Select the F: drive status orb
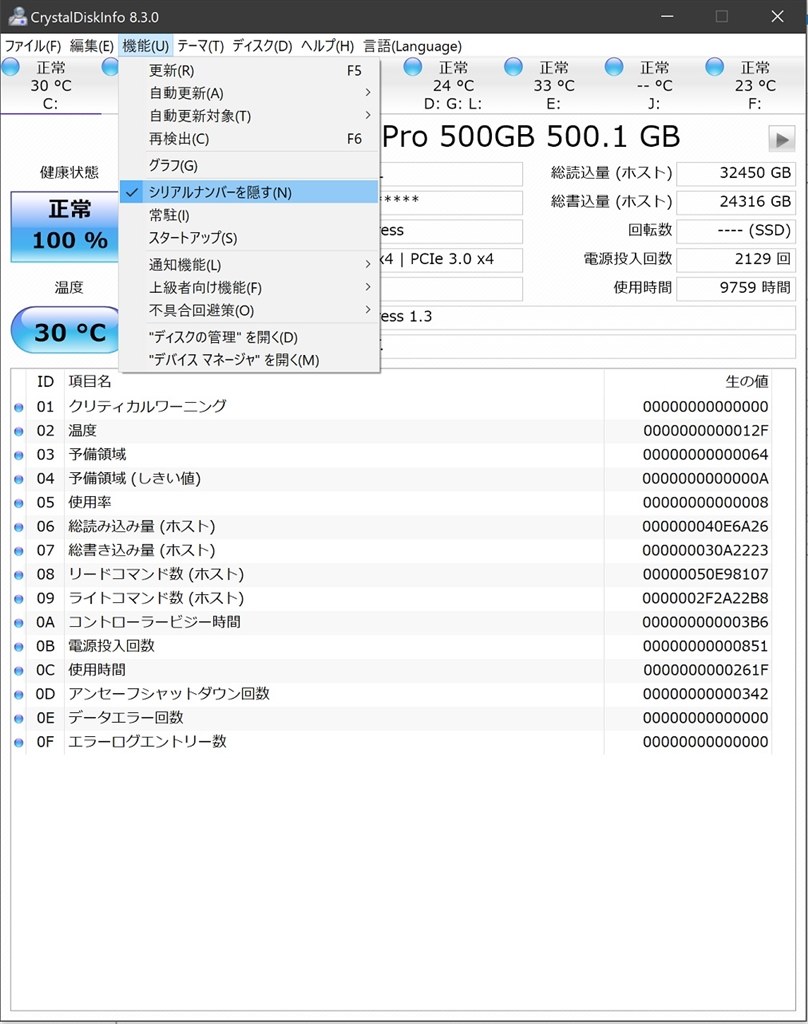Image resolution: width=808 pixels, height=1024 pixels. [x=715, y=67]
